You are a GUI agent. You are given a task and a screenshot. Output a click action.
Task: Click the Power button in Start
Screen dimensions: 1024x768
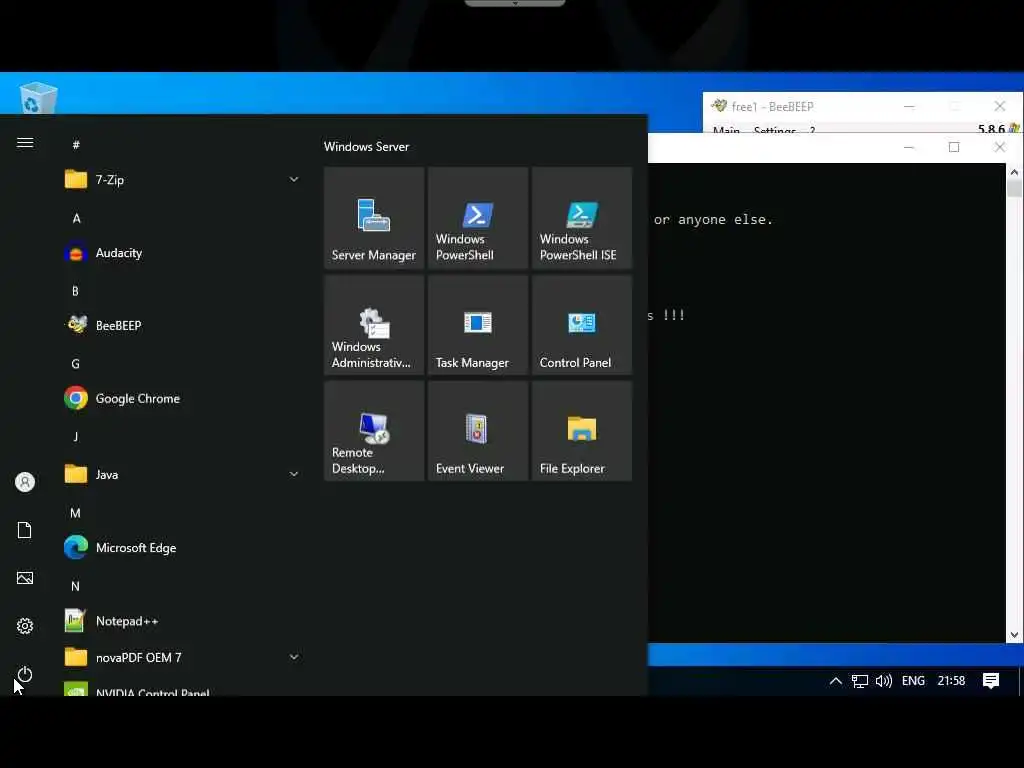[25, 674]
